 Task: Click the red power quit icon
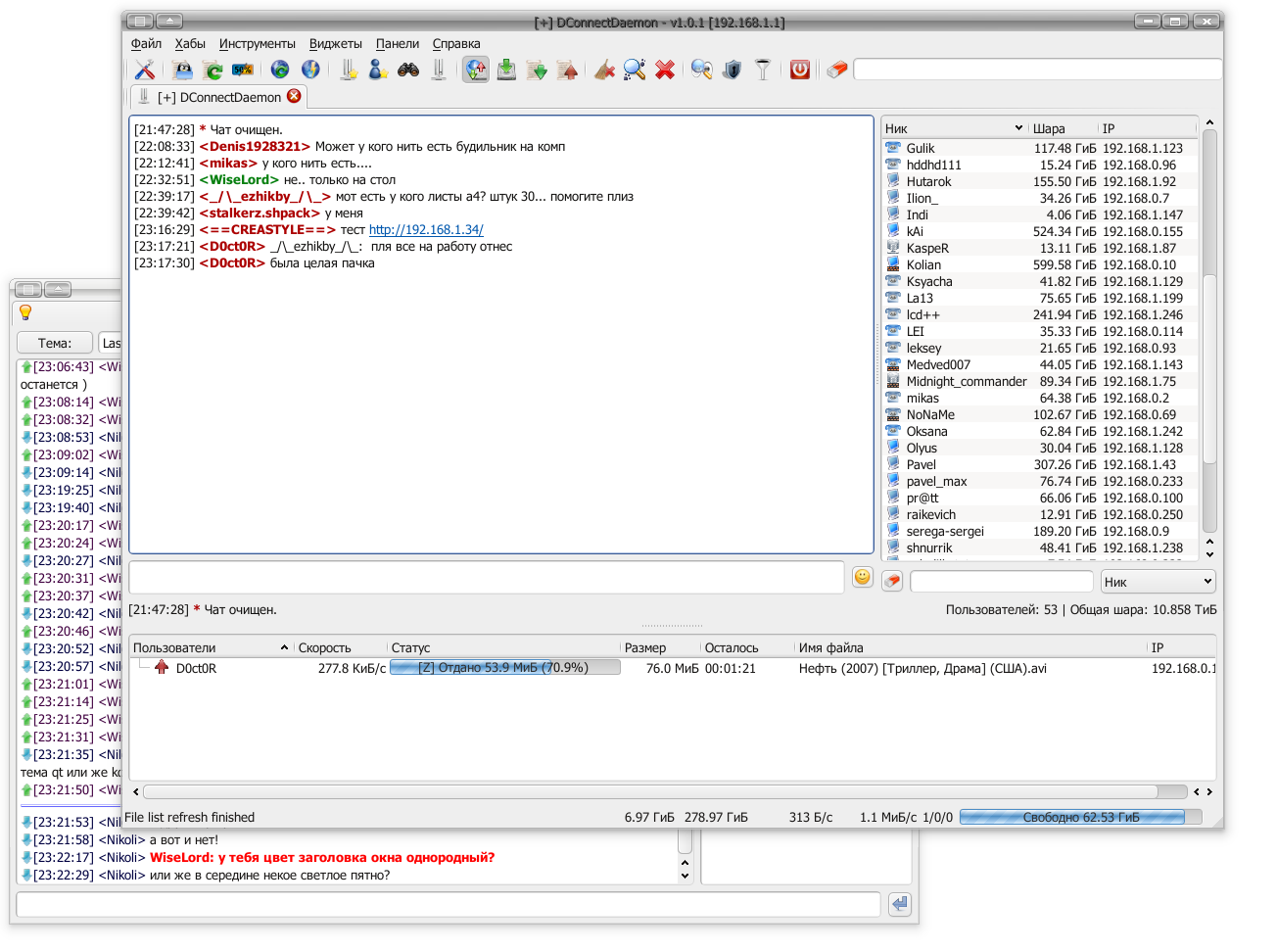click(x=800, y=70)
